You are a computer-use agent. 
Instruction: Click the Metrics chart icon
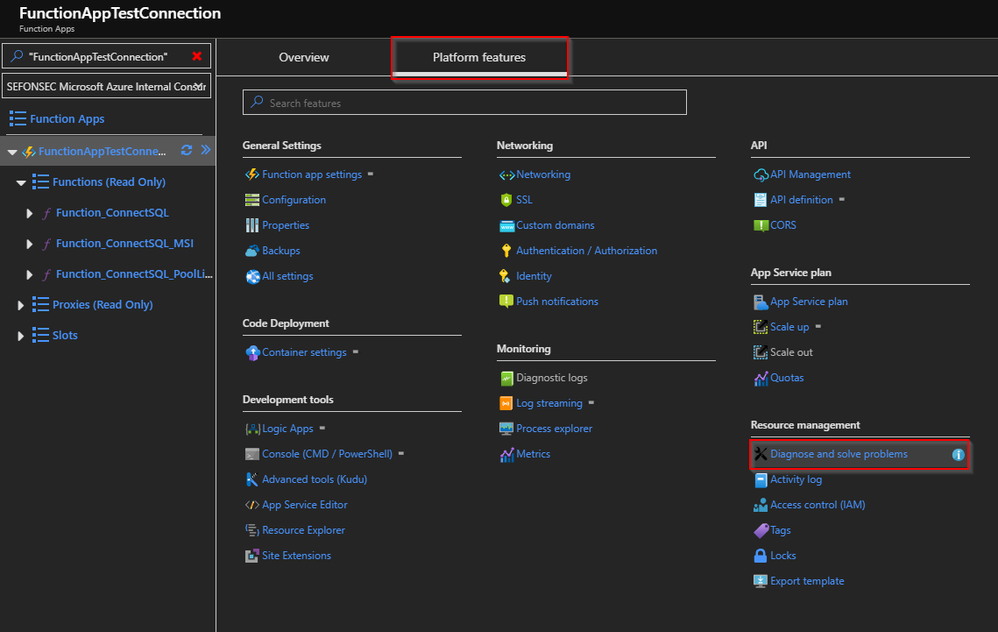(507, 454)
